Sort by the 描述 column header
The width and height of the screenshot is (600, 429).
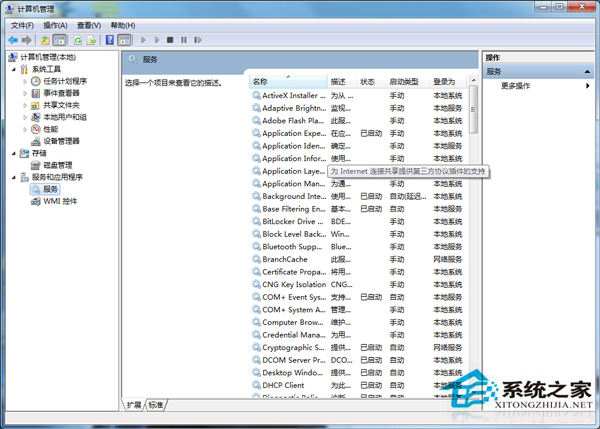click(x=342, y=82)
